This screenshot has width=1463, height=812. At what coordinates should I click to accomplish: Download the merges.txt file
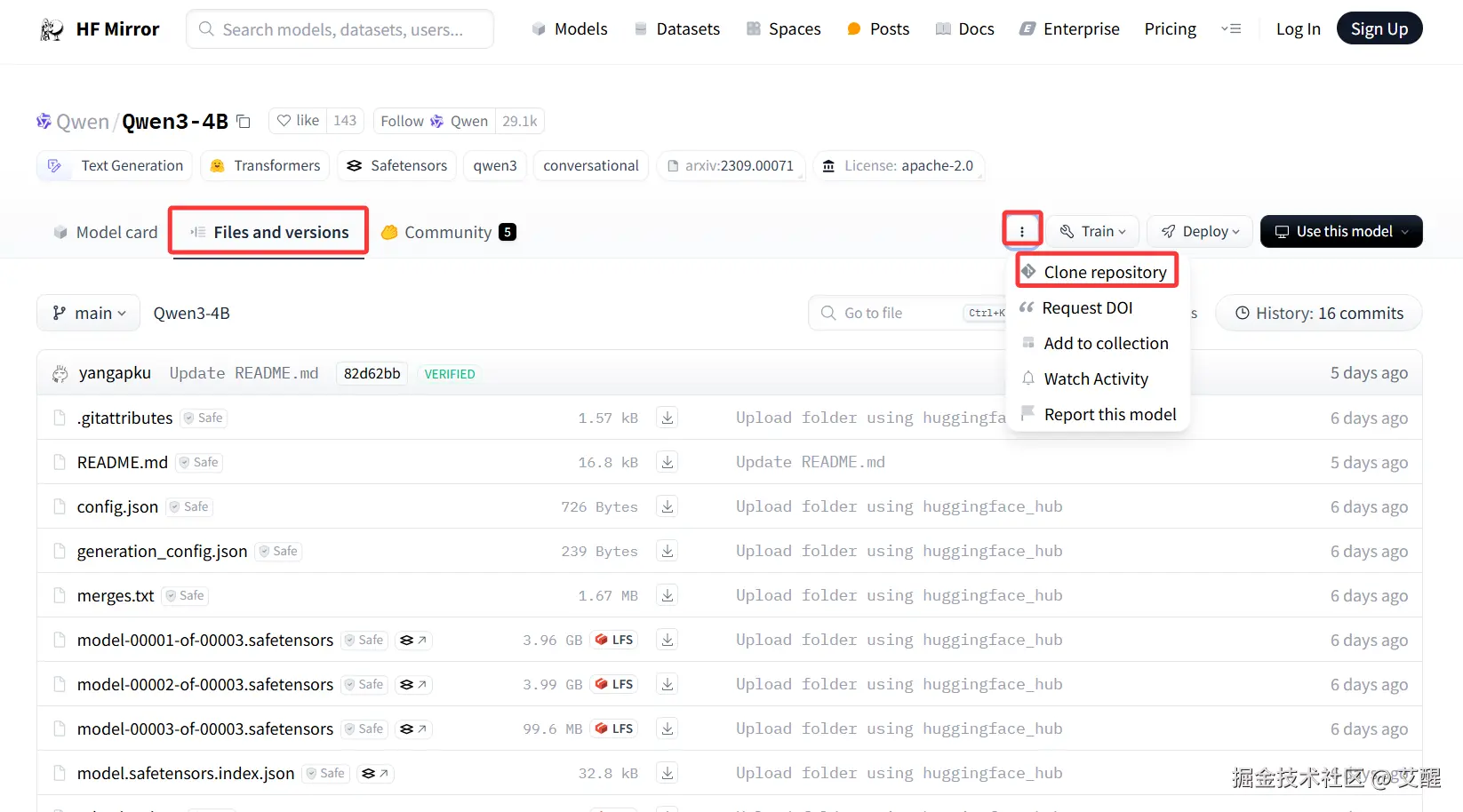coord(668,595)
